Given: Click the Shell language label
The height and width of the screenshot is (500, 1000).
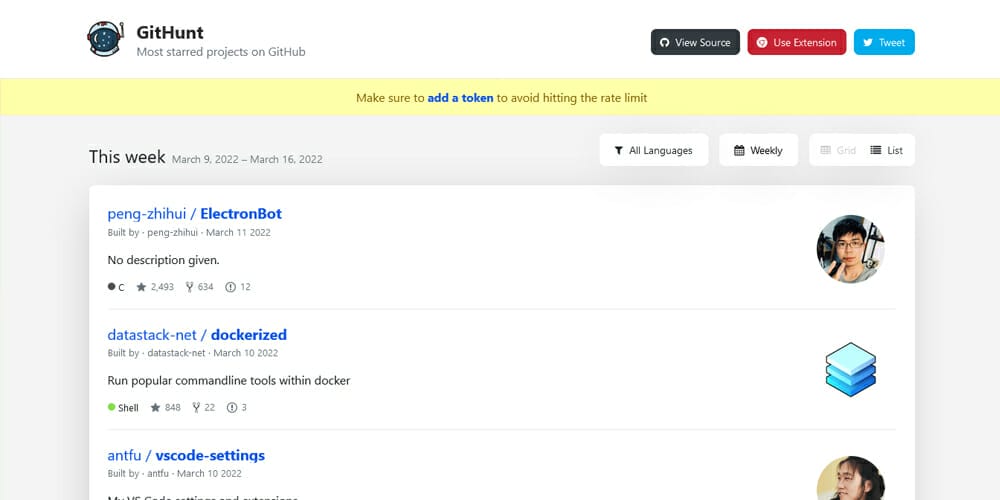Looking at the screenshot, I should tap(123, 408).
